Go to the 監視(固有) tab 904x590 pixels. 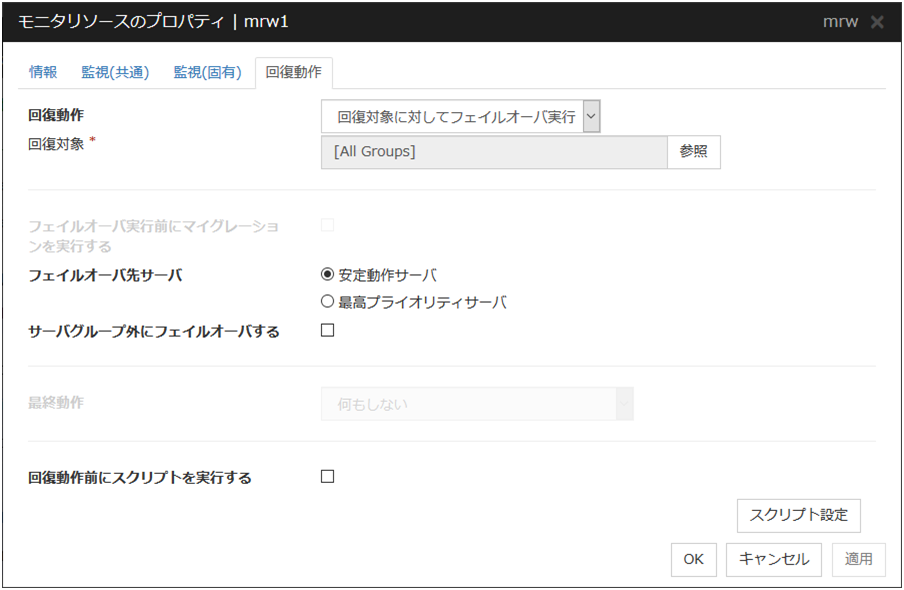[x=207, y=72]
